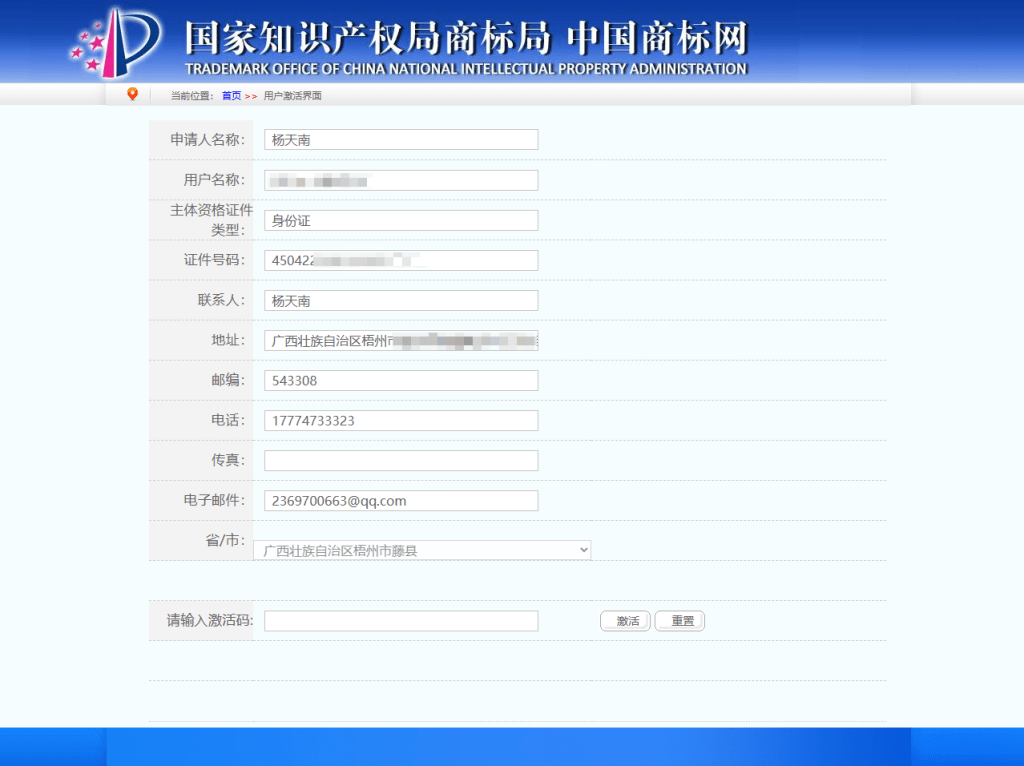
Task: Click the orange location pin icon
Action: (133, 94)
